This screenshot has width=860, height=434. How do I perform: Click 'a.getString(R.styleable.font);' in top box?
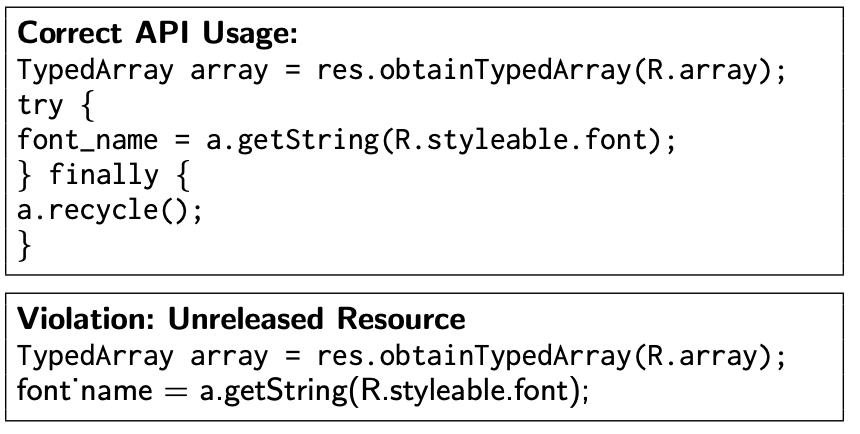442,140
